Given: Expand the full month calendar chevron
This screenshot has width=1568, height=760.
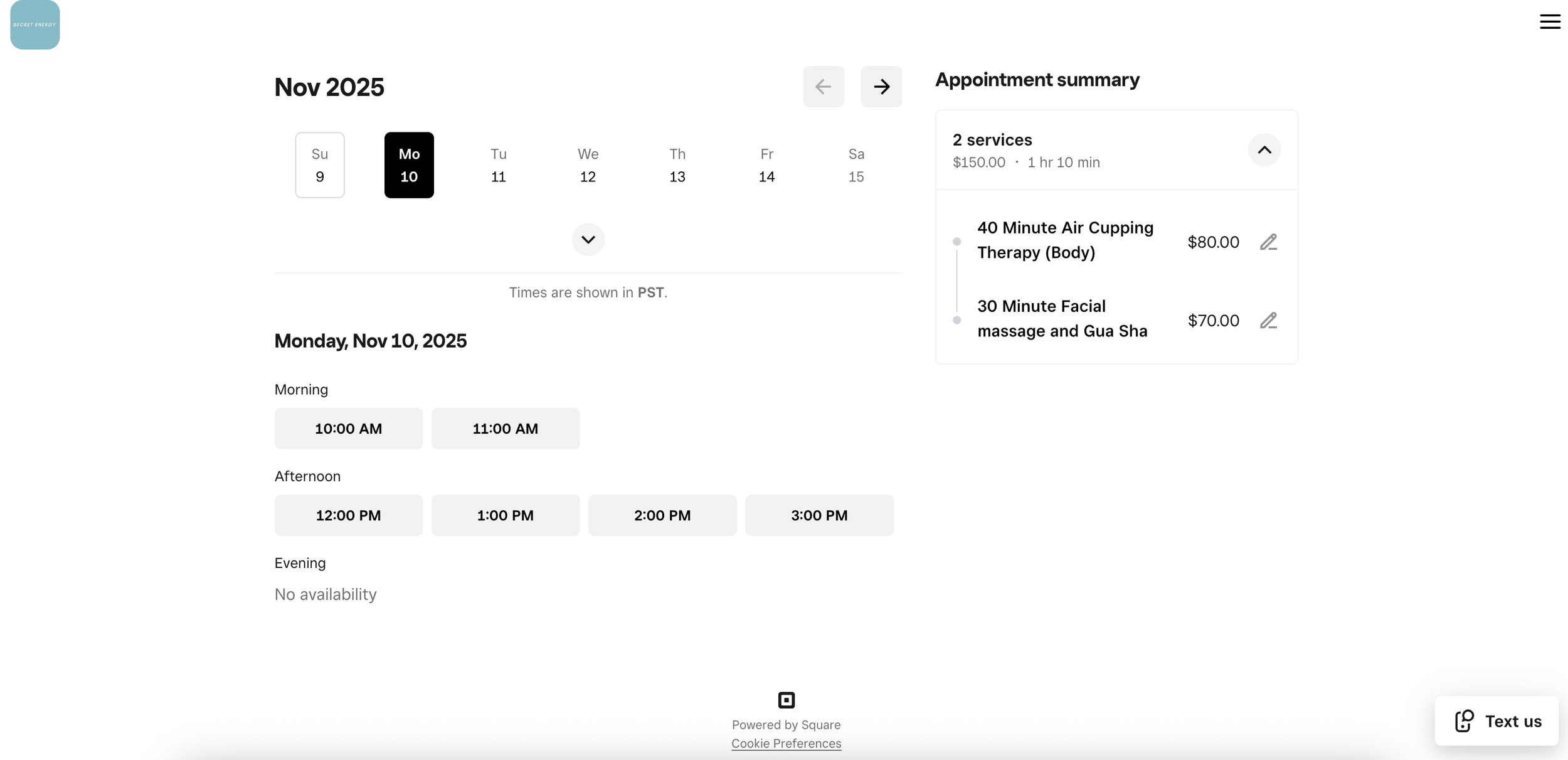Looking at the screenshot, I should (x=588, y=240).
